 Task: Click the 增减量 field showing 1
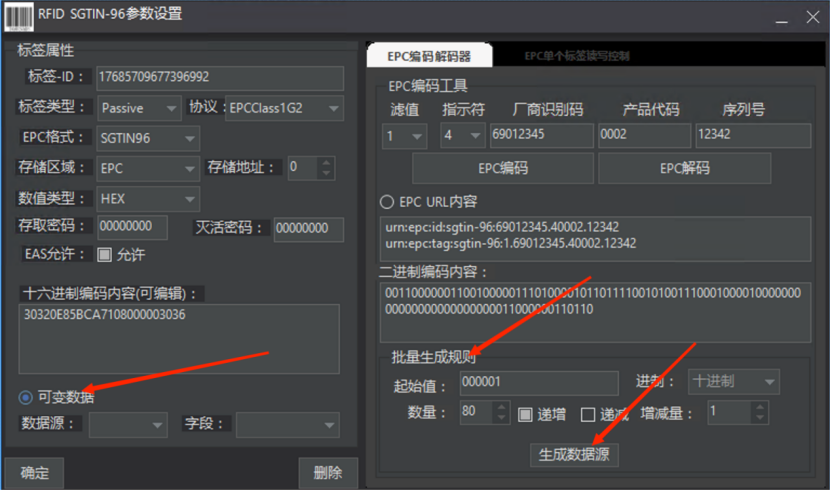coord(729,412)
